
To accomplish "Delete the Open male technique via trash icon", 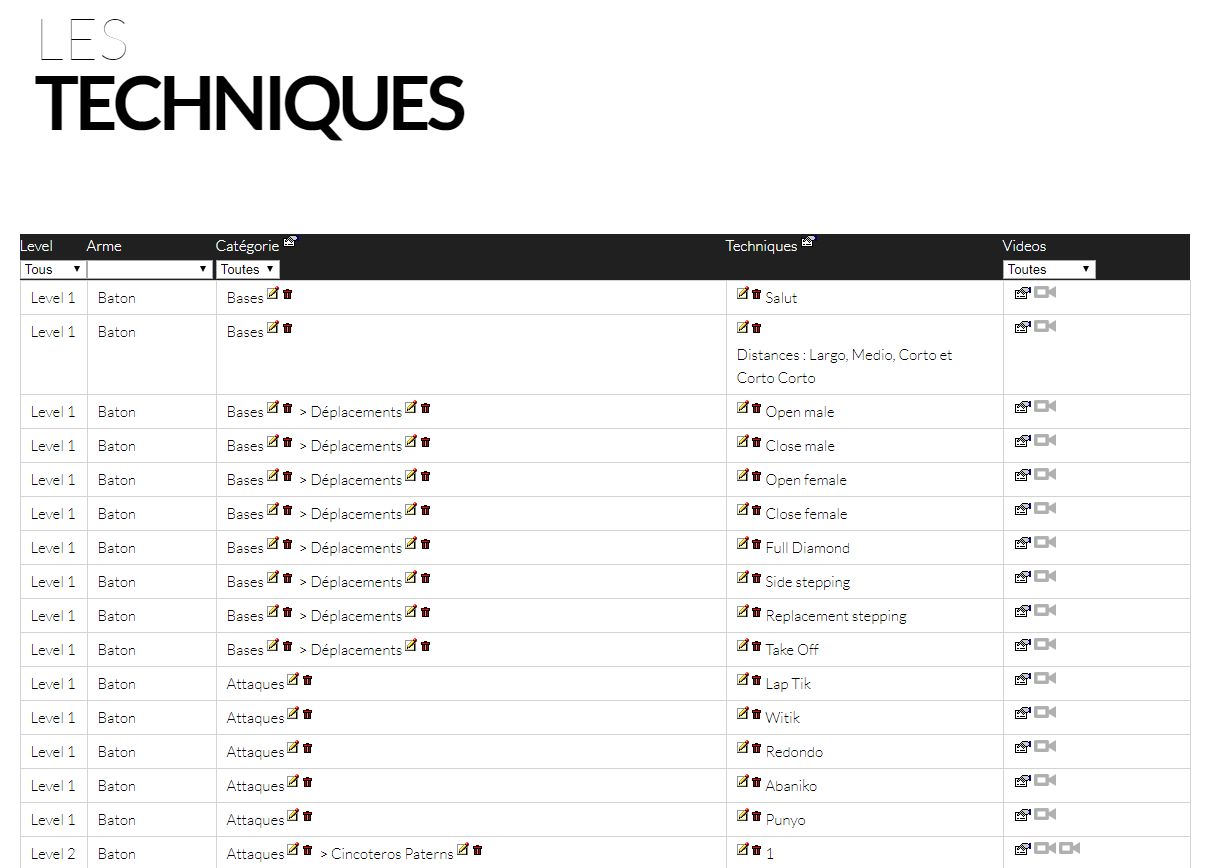I will [x=756, y=408].
